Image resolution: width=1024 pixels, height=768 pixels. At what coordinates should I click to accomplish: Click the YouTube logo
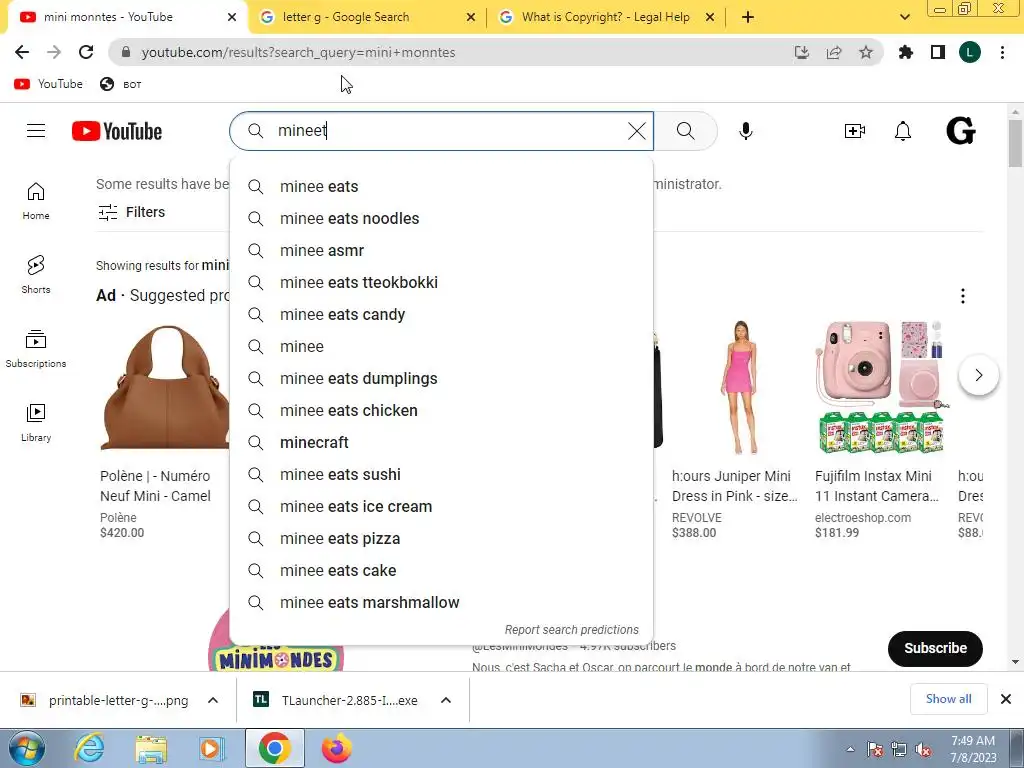[117, 131]
